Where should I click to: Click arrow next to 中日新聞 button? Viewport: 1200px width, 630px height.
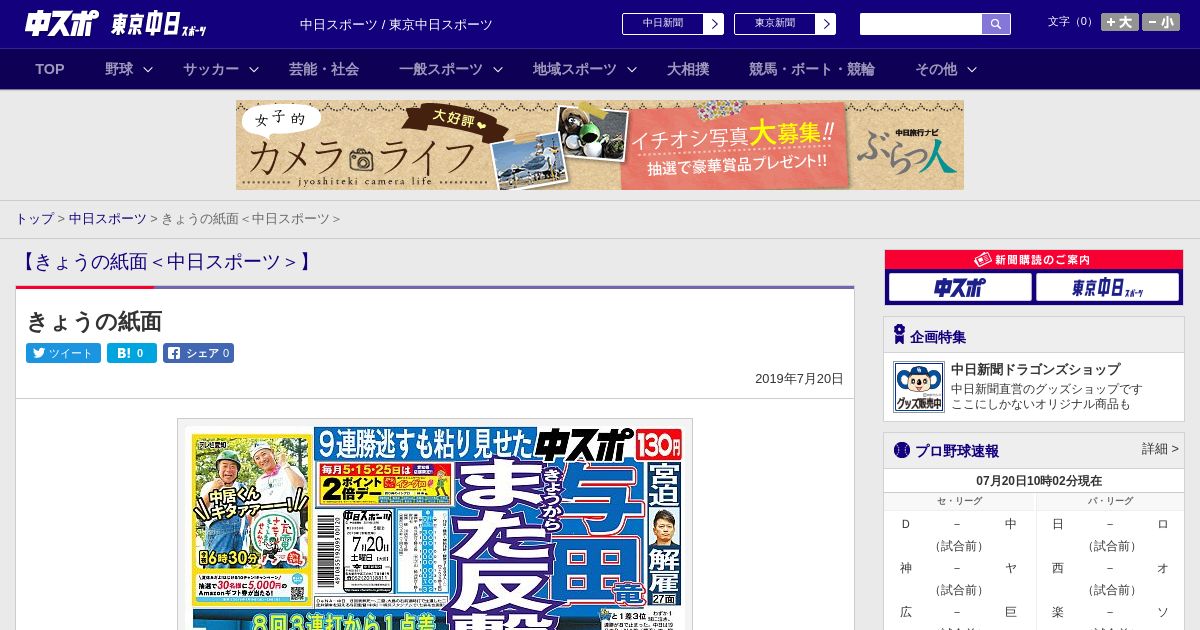point(713,24)
